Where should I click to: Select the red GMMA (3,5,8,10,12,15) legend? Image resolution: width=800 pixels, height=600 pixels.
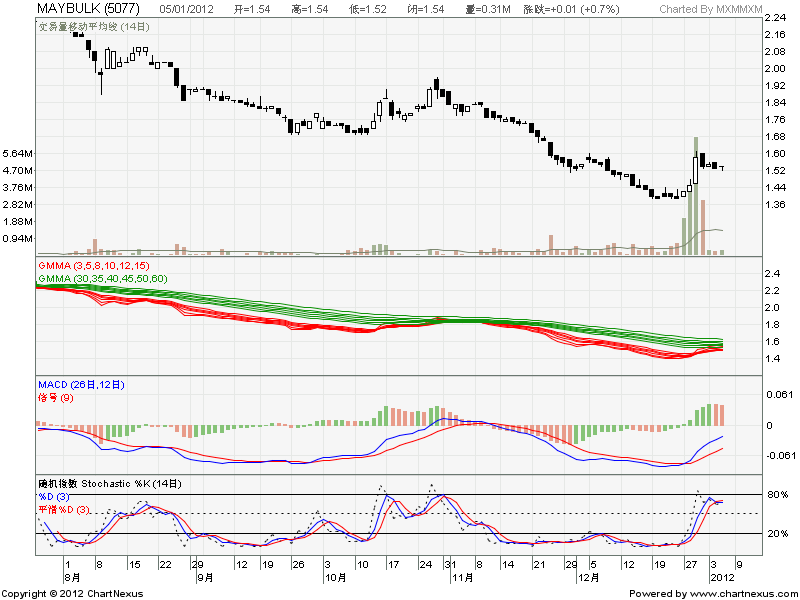coord(92,265)
